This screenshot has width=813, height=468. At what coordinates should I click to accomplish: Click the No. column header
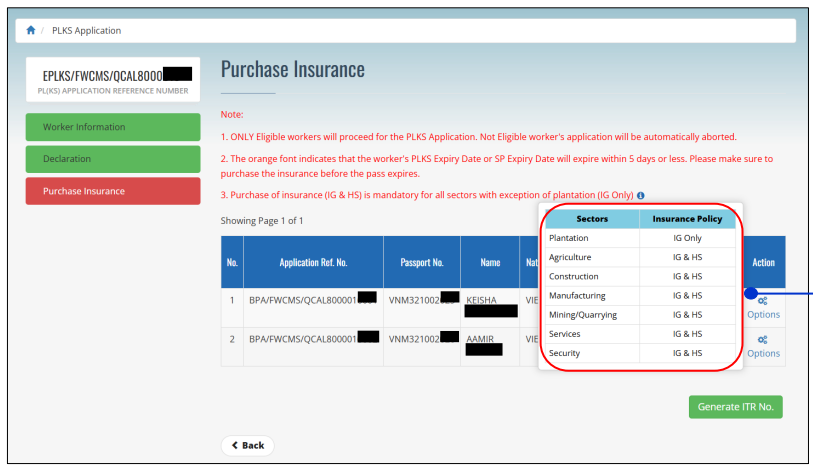(x=232, y=262)
